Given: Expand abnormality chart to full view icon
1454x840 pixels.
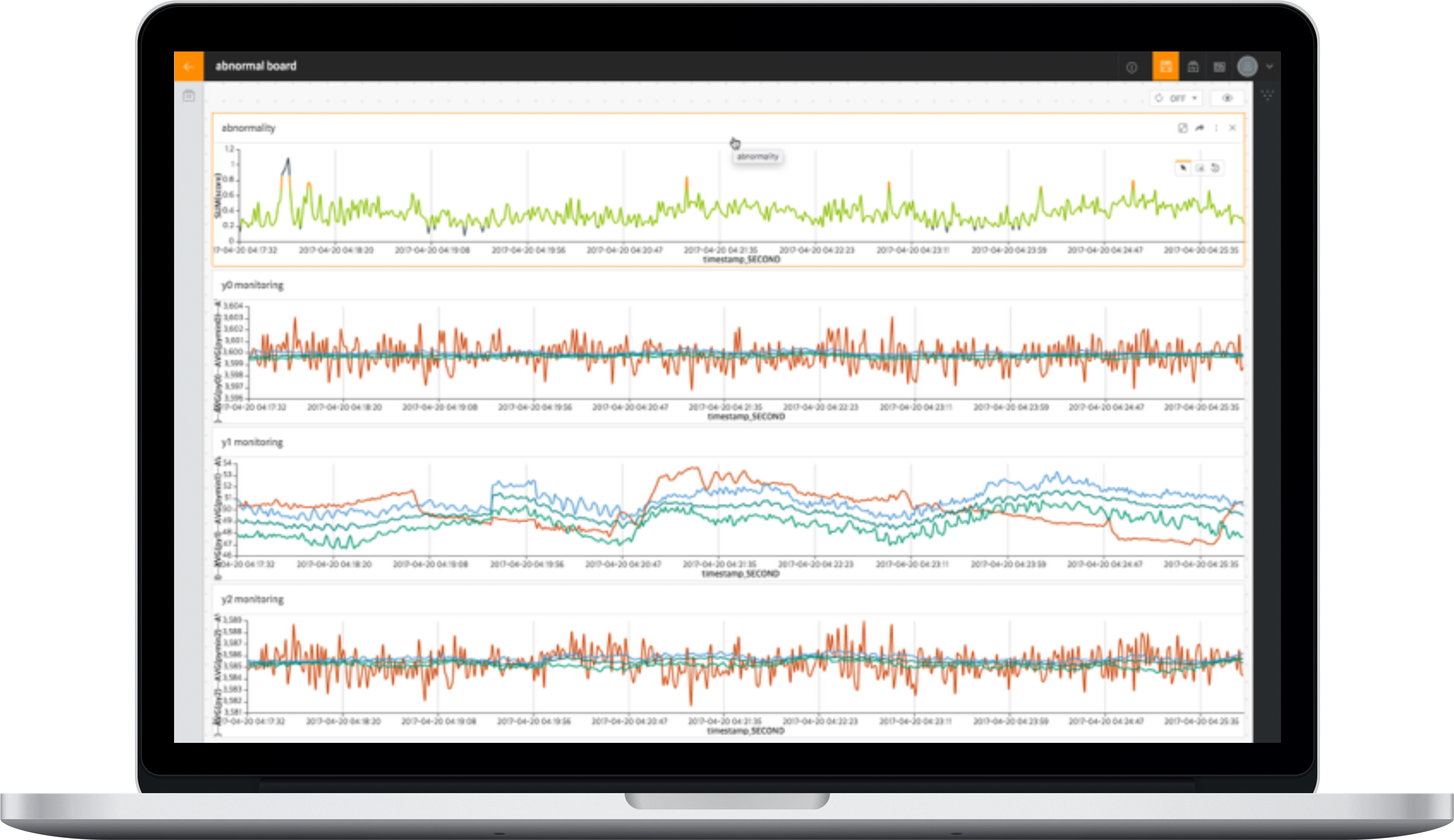Looking at the screenshot, I should [x=1182, y=128].
